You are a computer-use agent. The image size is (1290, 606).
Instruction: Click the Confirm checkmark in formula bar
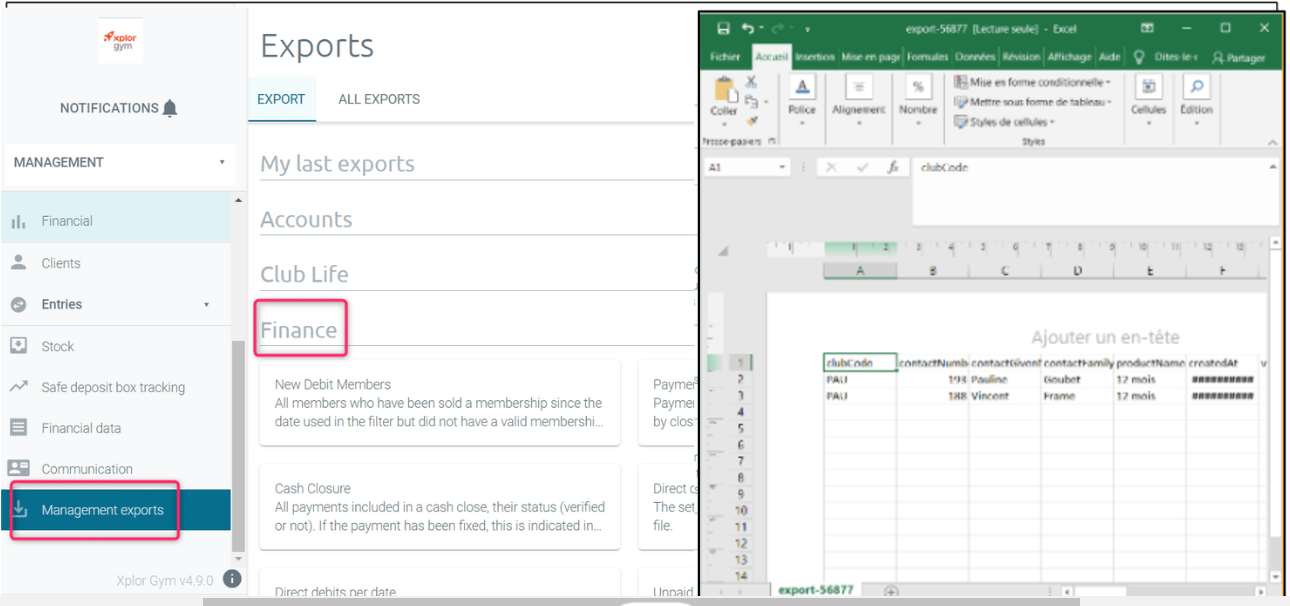tap(862, 168)
